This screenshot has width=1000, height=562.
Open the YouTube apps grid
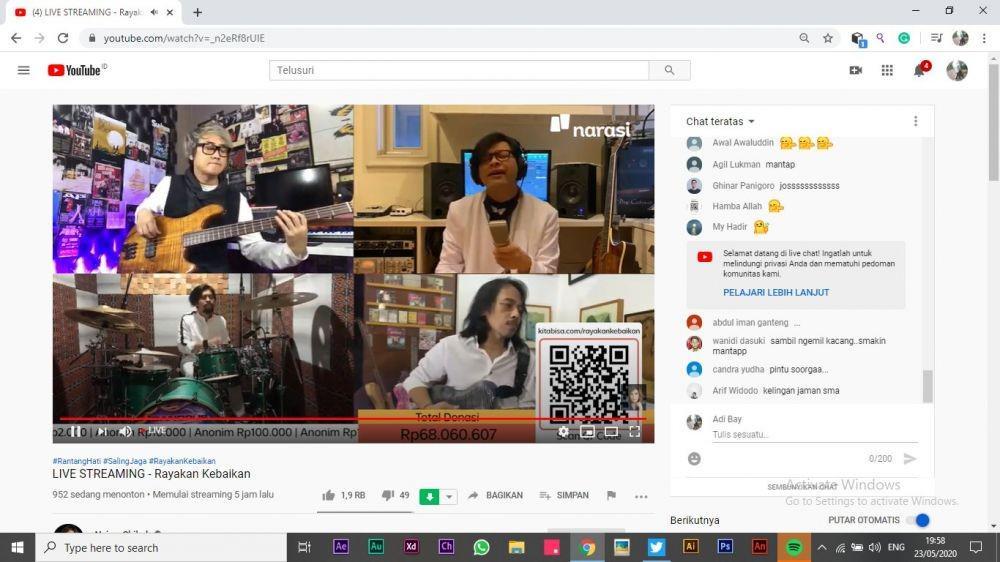click(x=887, y=70)
